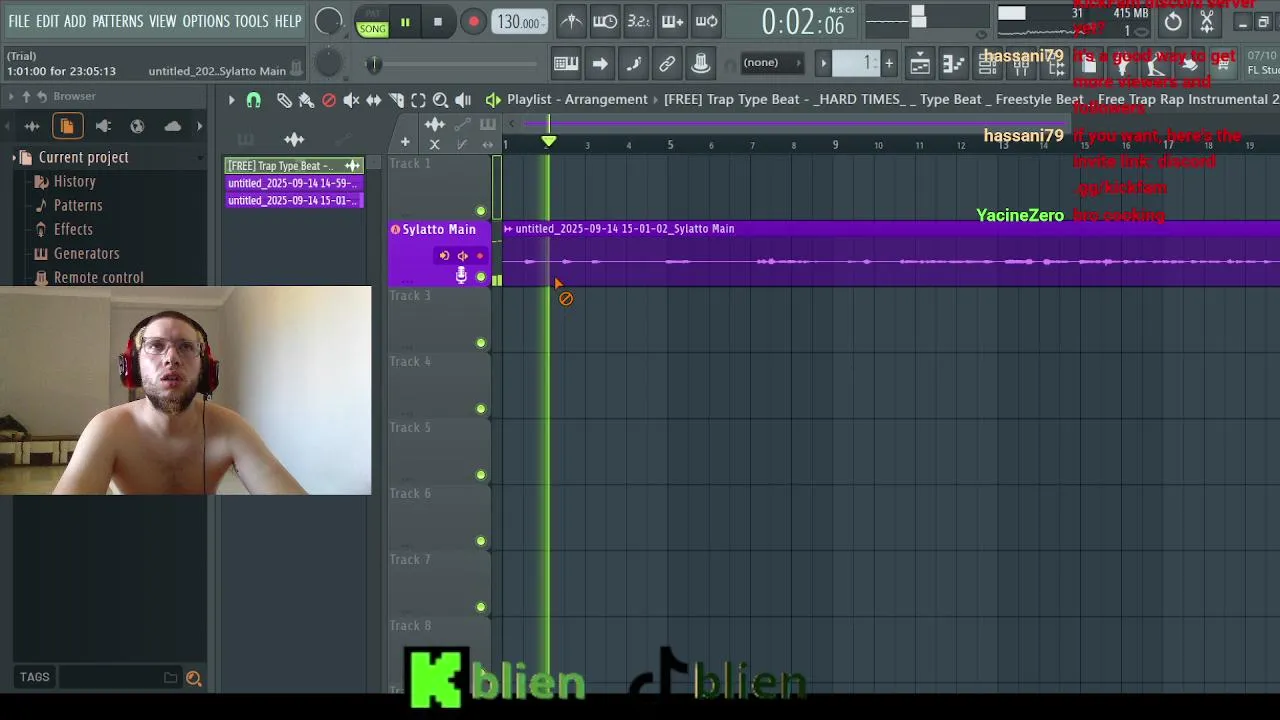Open the EDIT menu
Image resolution: width=1280 pixels, height=720 pixels.
47,21
